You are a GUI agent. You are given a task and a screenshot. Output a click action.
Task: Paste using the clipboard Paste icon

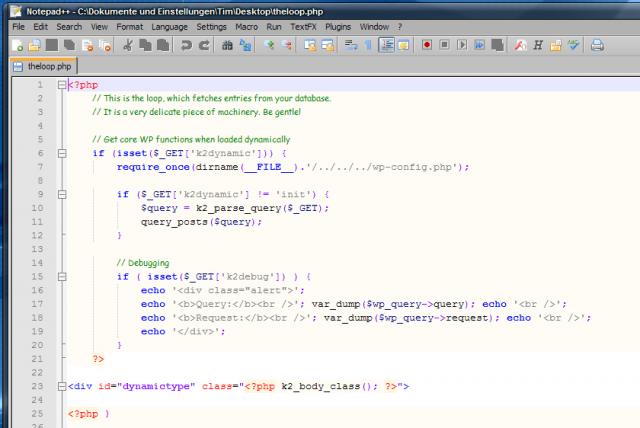163,45
